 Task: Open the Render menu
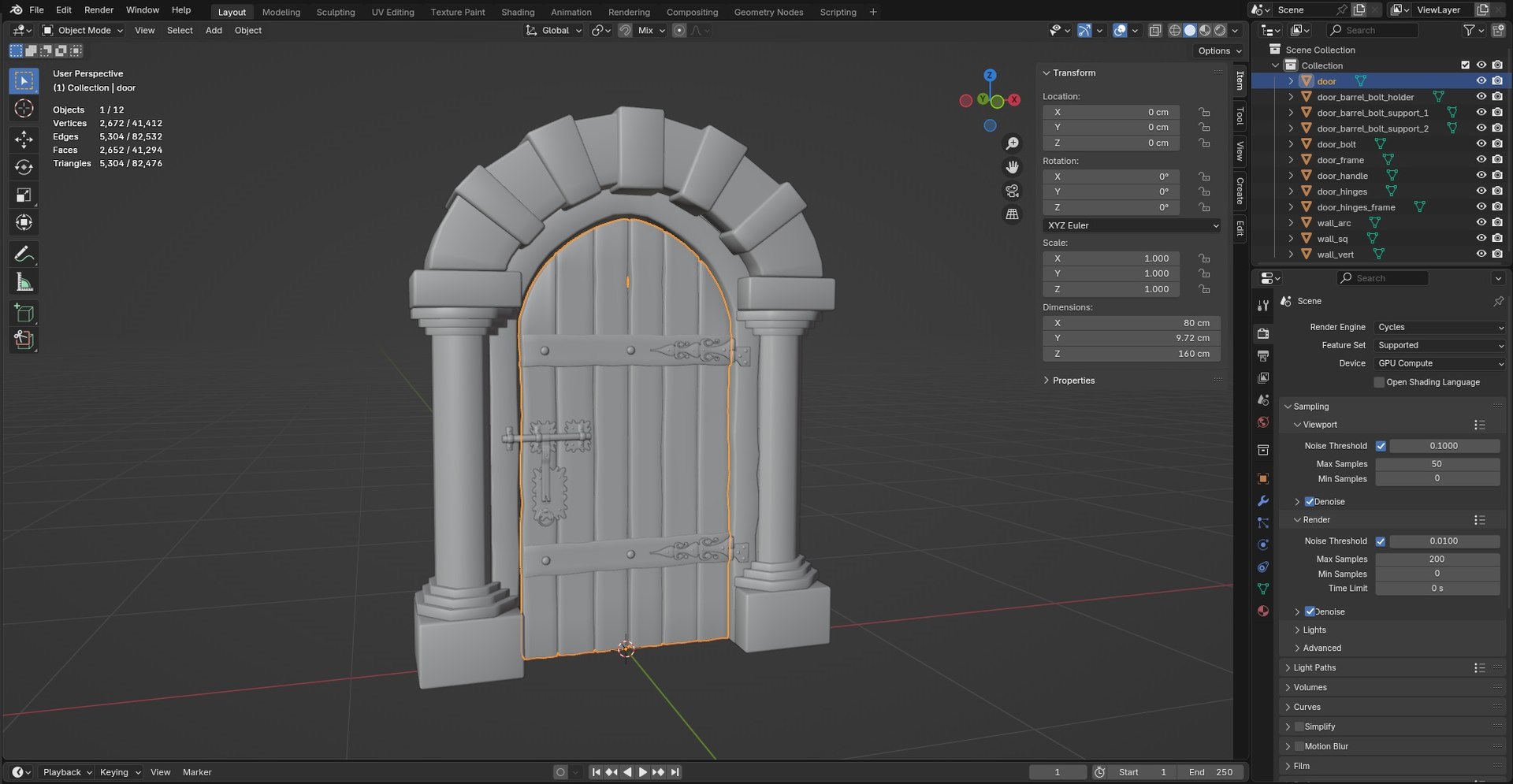99,10
